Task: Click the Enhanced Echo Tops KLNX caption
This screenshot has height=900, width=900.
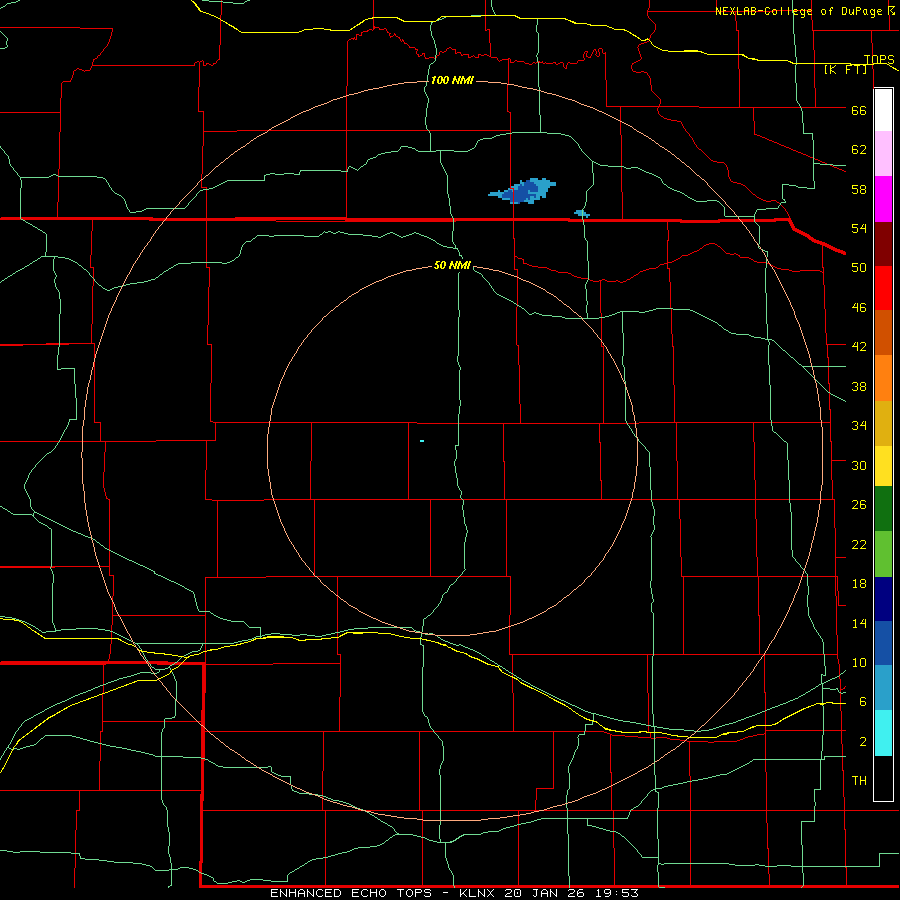Action: coord(454,893)
